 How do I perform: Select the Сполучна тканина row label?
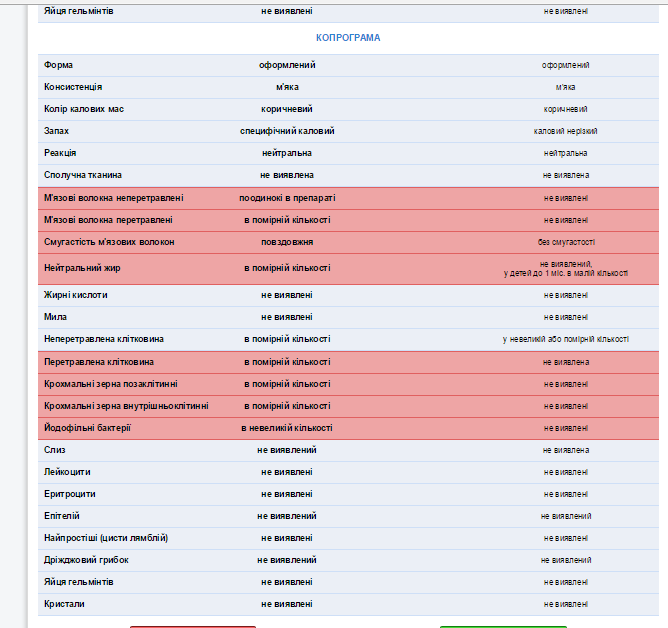[x=82, y=175]
